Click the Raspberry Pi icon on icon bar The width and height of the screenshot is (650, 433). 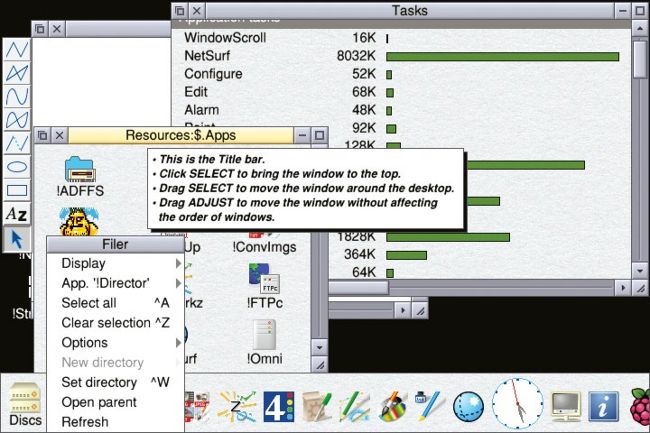click(637, 405)
